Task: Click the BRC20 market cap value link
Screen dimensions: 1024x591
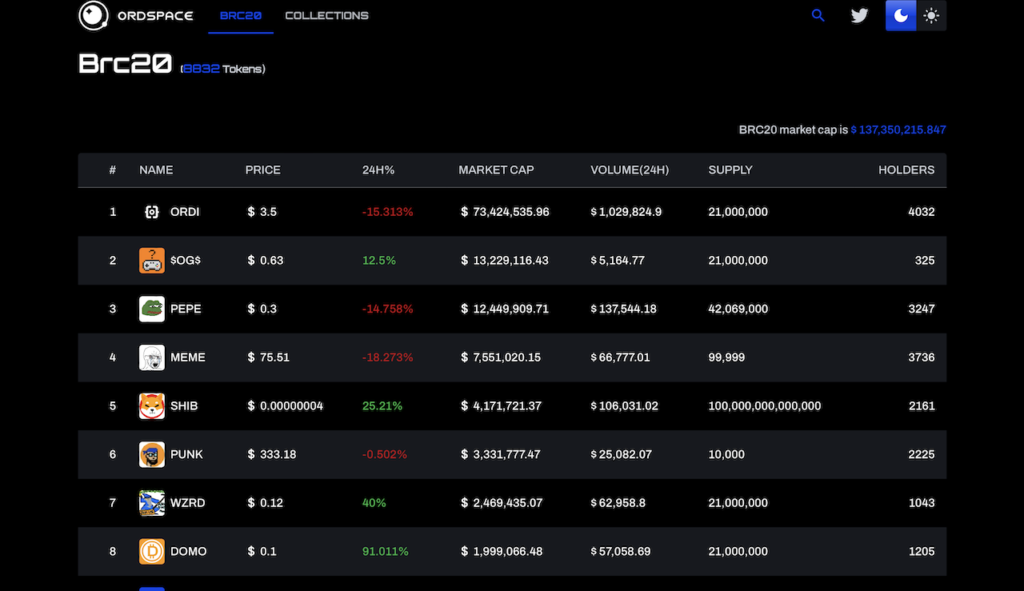Action: pyautogui.click(x=898, y=129)
